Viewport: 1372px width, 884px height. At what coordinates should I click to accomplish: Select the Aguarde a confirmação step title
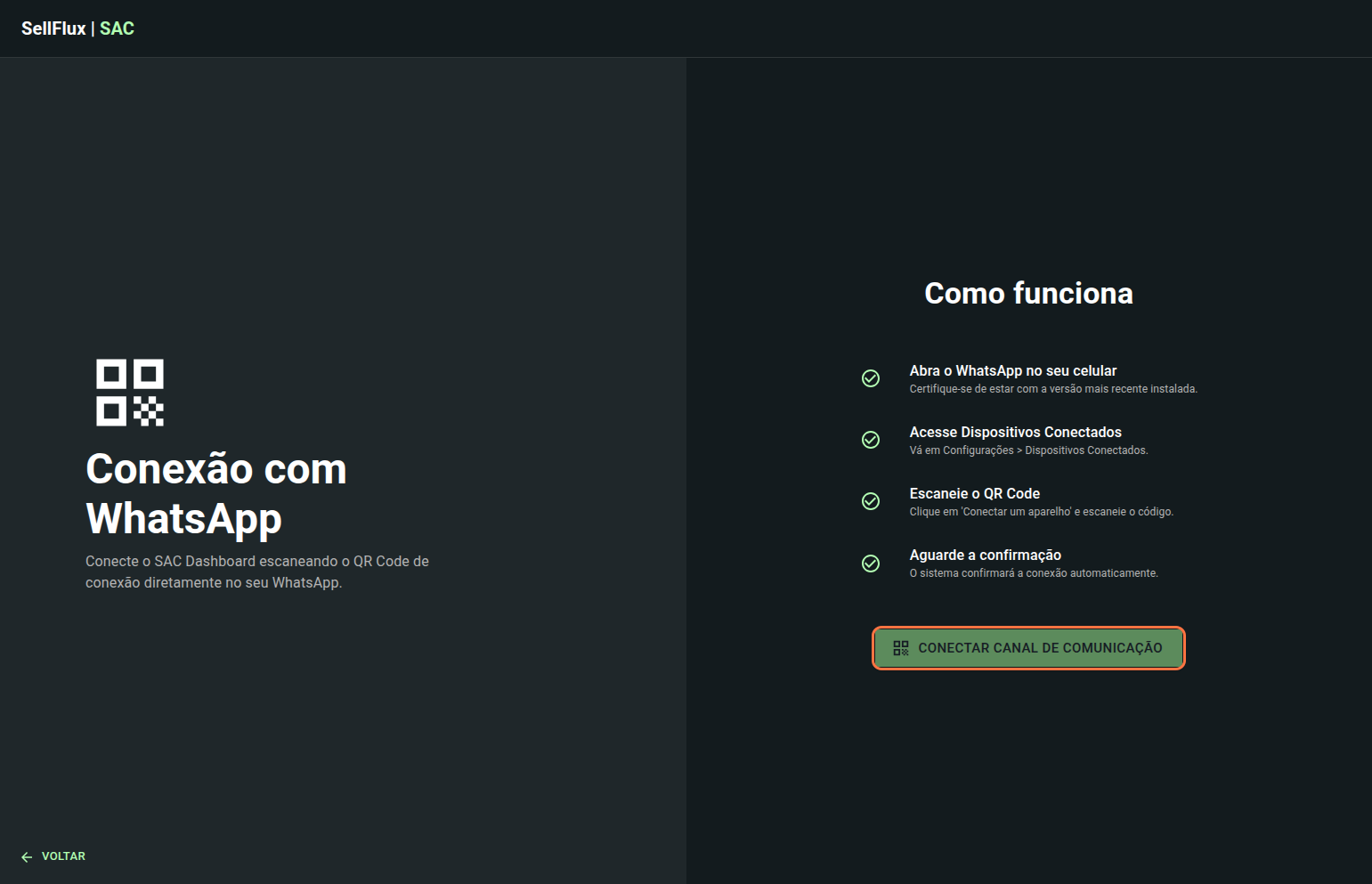click(985, 555)
